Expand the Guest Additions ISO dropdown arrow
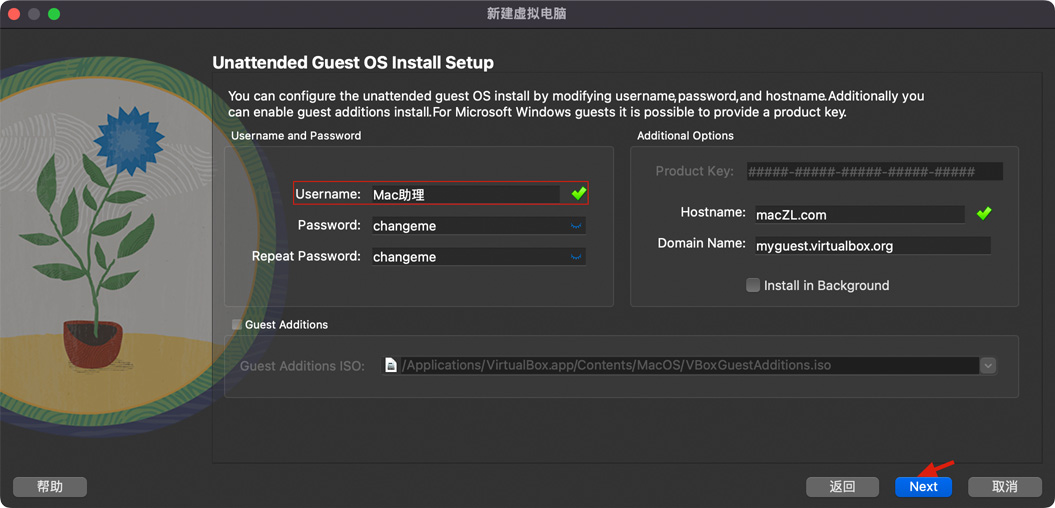The width and height of the screenshot is (1055, 508). (988, 366)
